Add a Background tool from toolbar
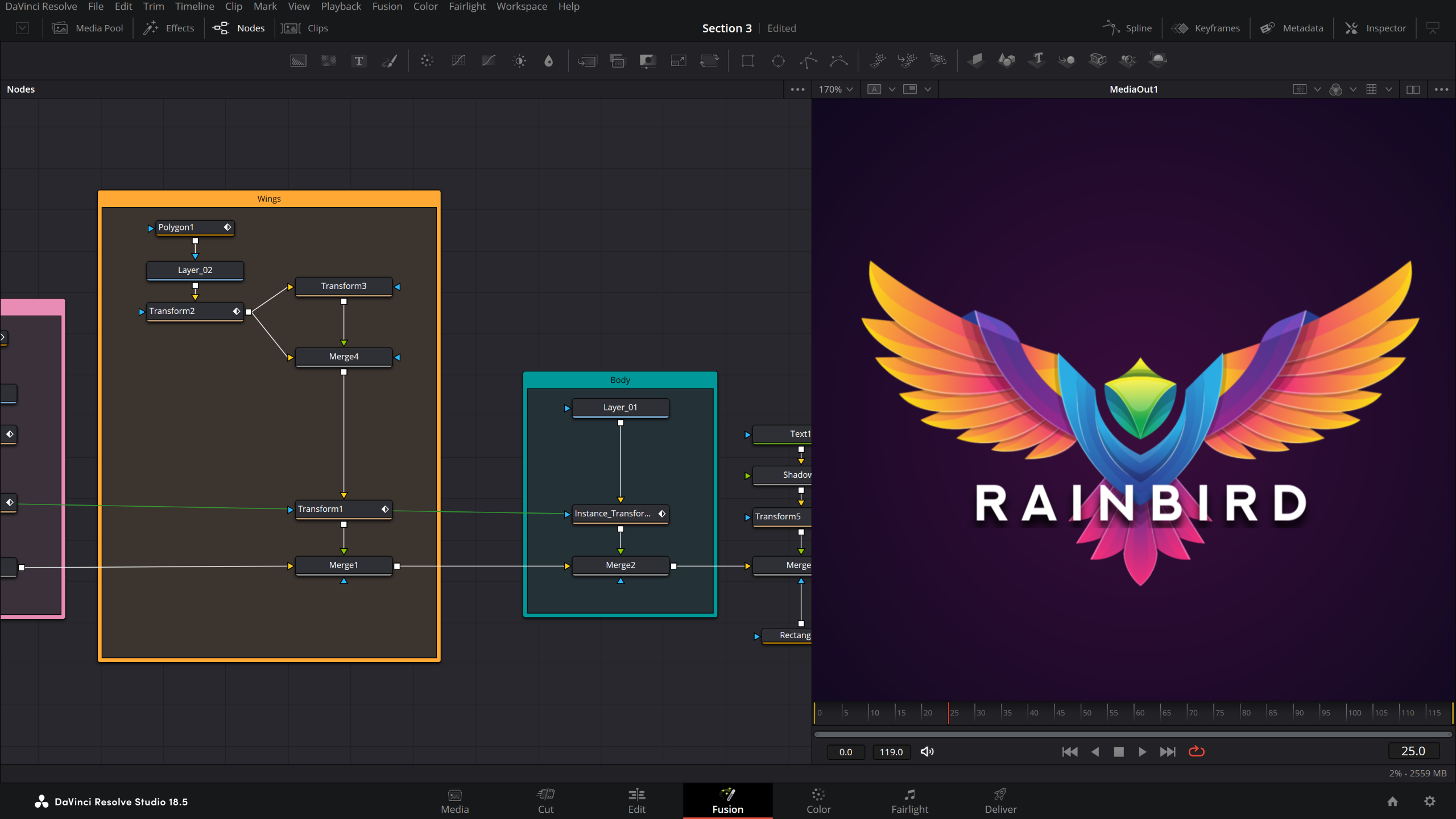Viewport: 1456px width, 819px height. click(x=298, y=61)
